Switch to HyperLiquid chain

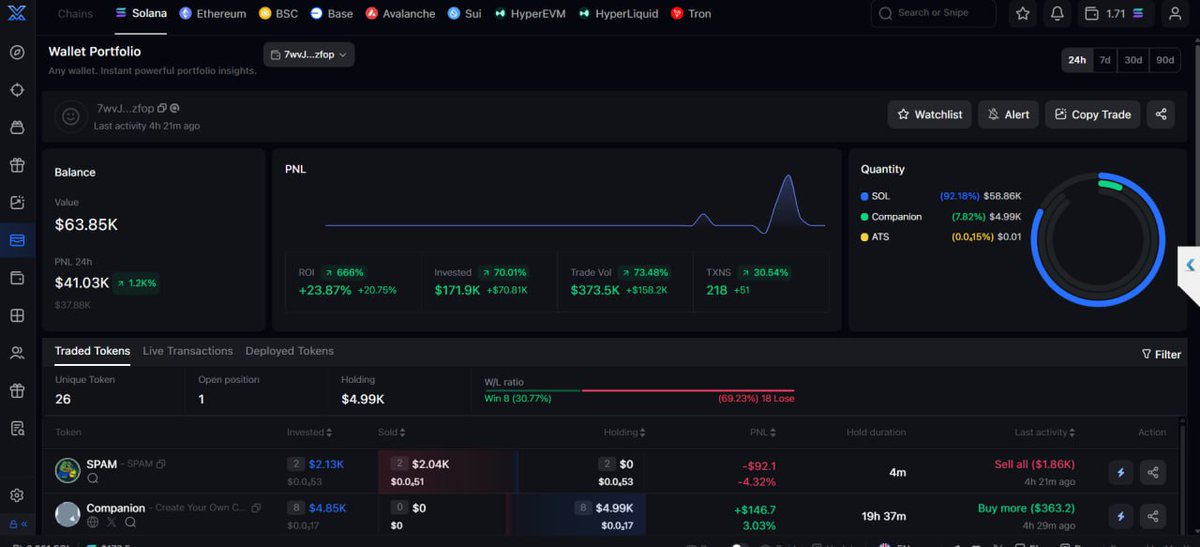618,14
